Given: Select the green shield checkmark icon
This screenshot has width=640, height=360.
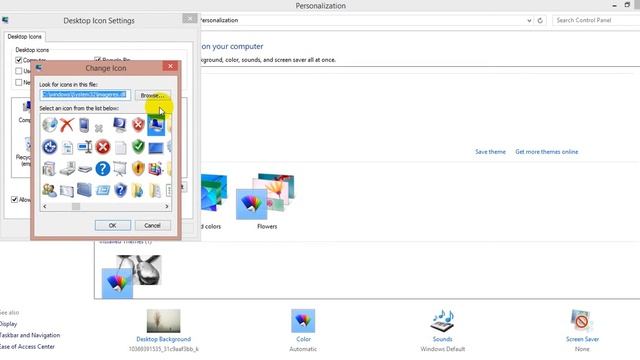Looking at the screenshot, I should [138, 147].
